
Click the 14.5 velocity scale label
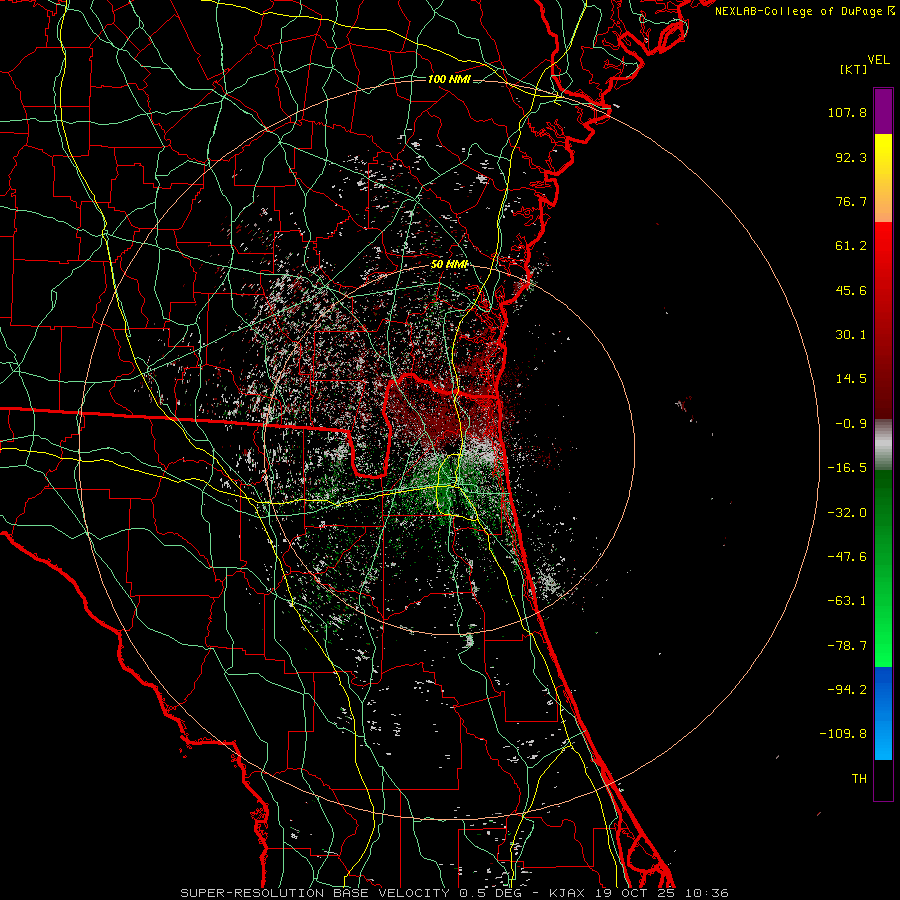pyautogui.click(x=851, y=379)
